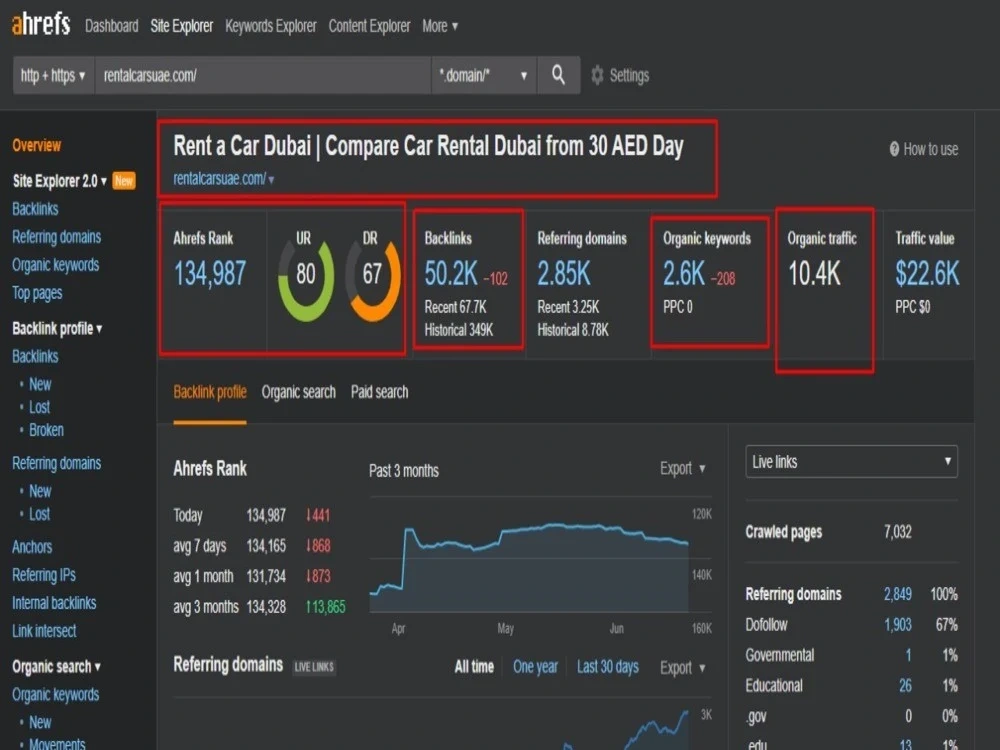Open the *.domain/* mode dropdown
The image size is (1000, 750).
click(x=484, y=75)
